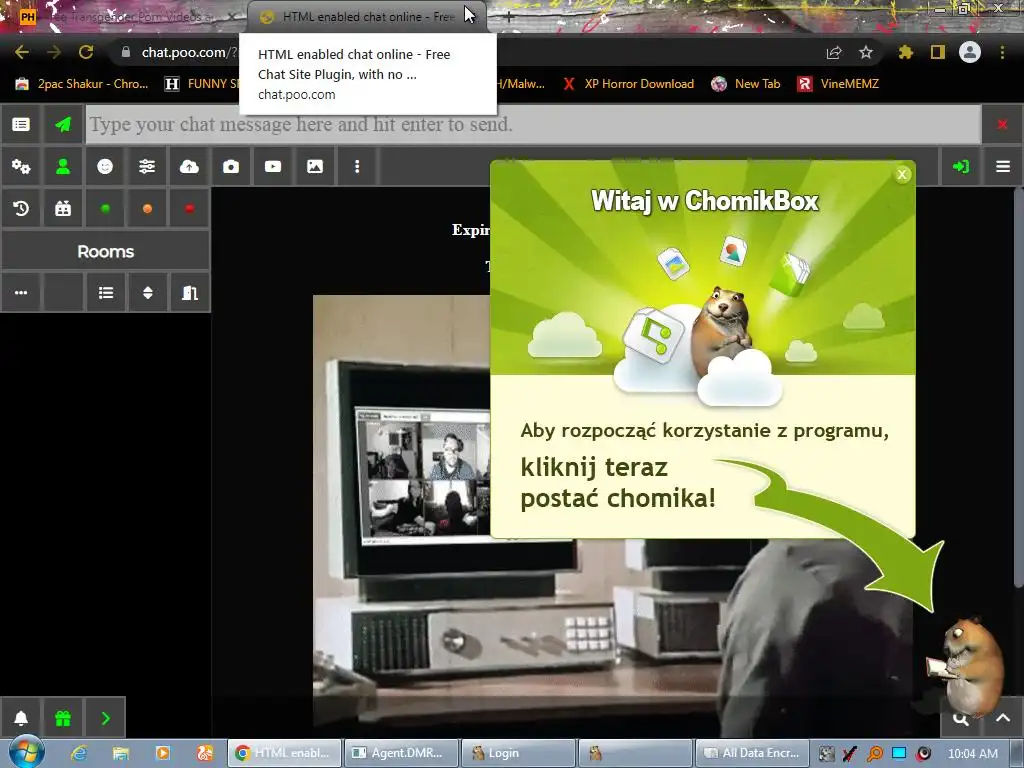Open a new browser tab with plus

508,18
